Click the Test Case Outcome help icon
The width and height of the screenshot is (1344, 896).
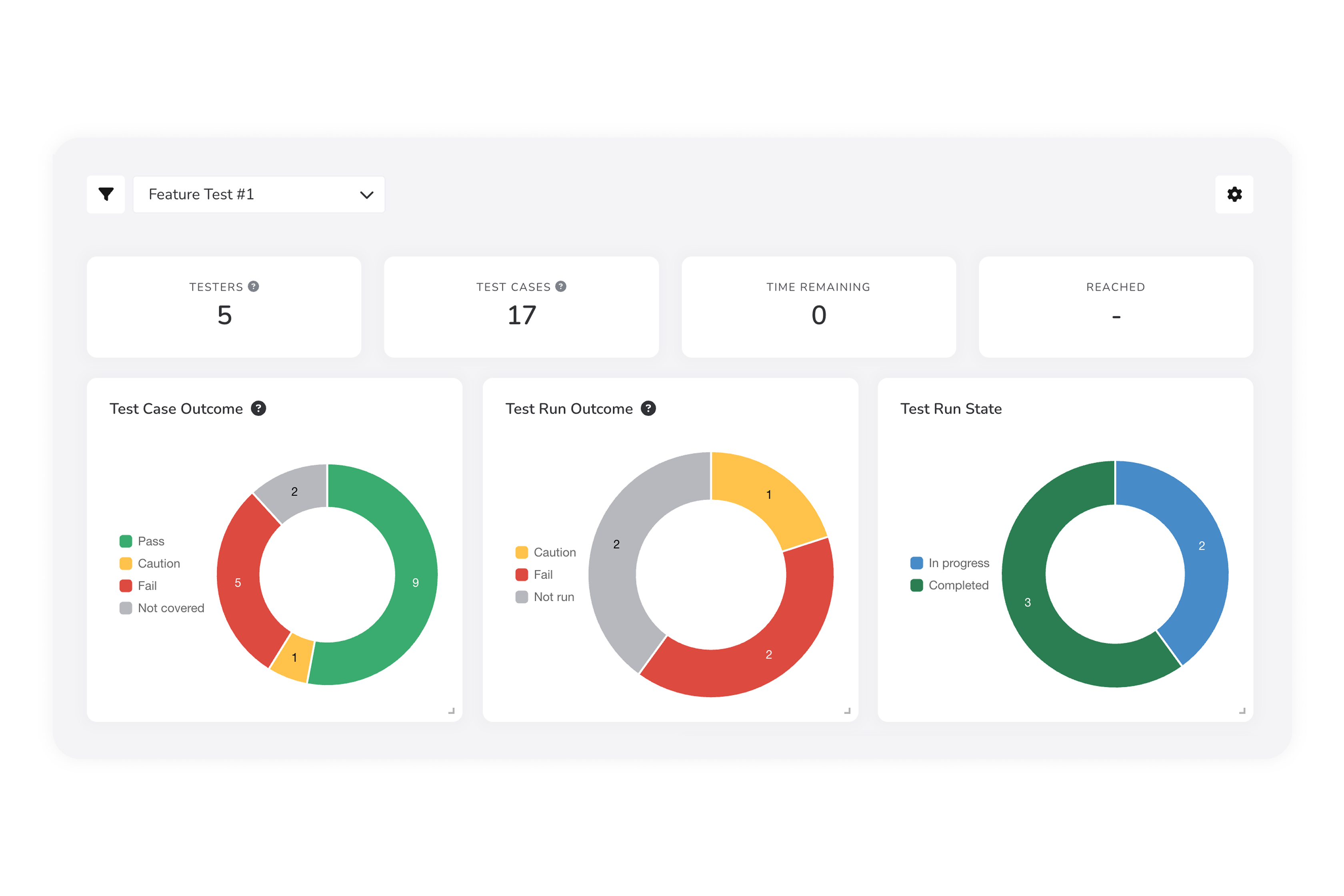[x=260, y=408]
